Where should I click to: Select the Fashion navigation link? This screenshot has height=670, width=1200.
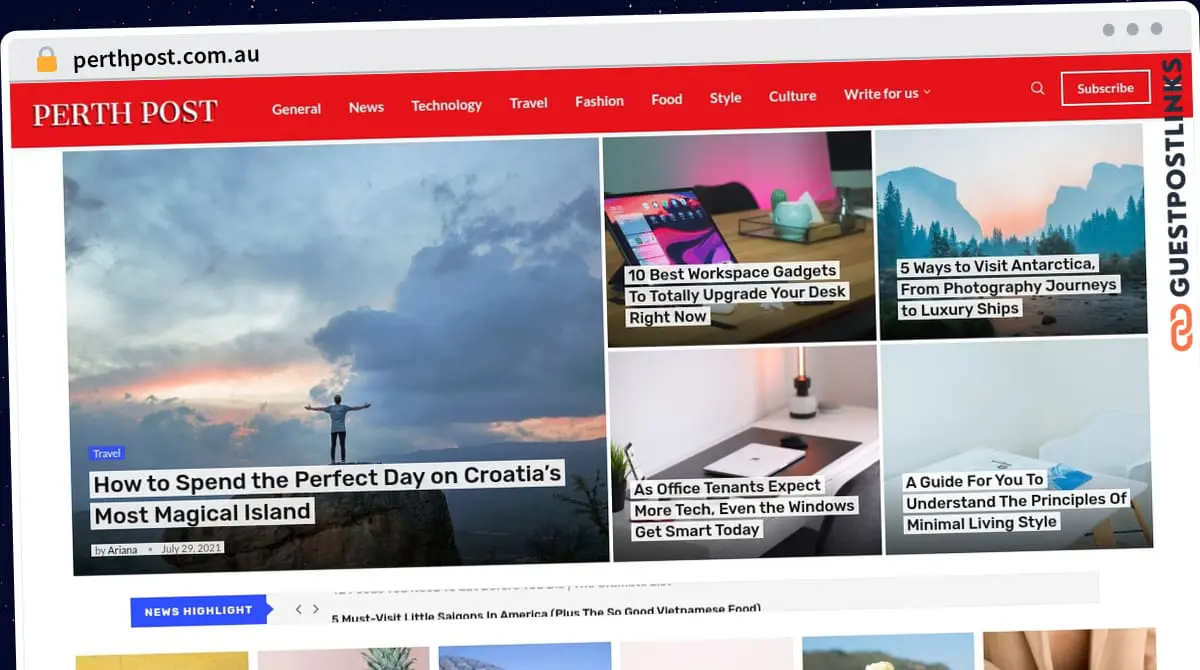point(599,101)
